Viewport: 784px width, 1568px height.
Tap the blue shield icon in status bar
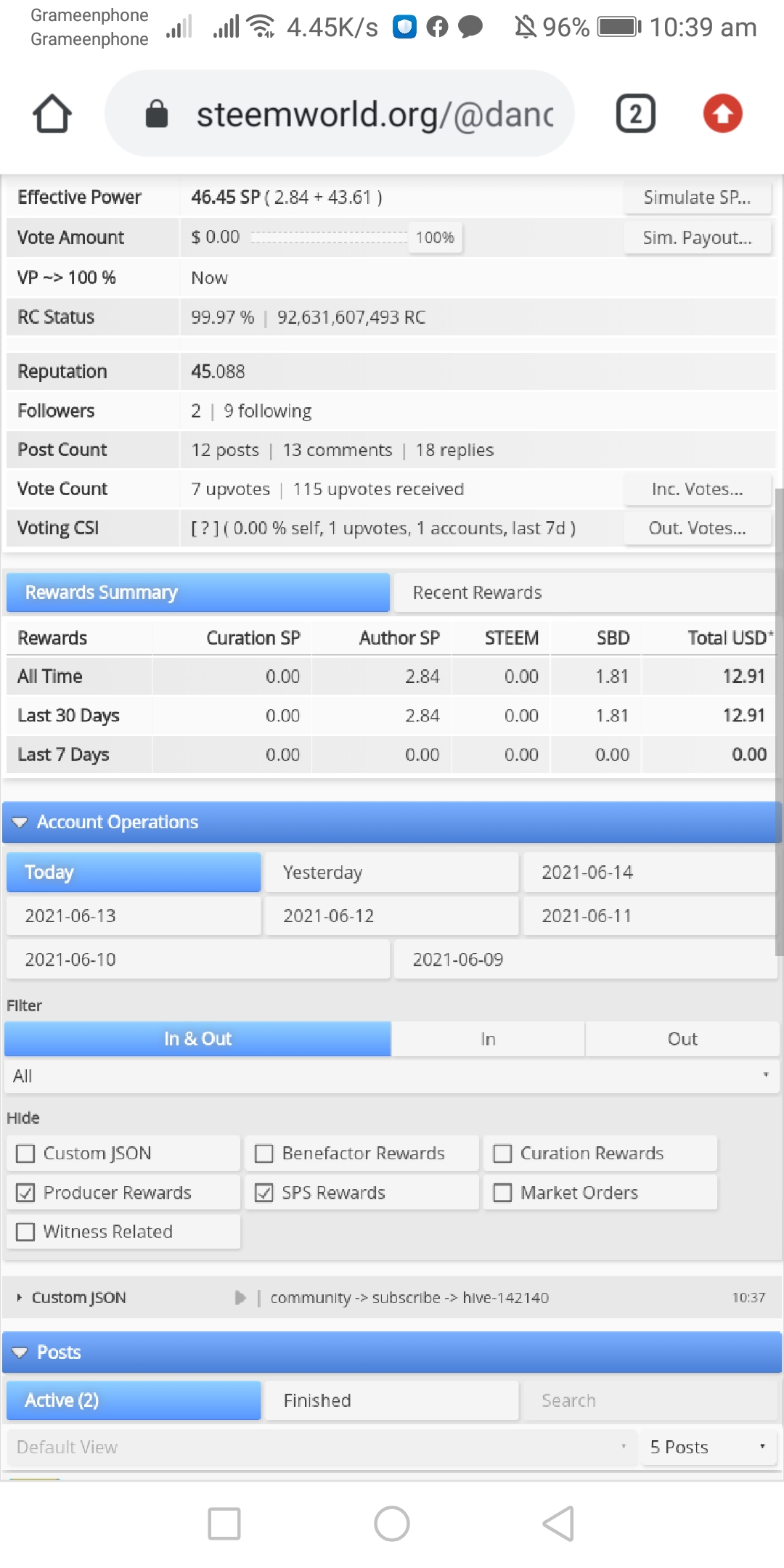404,27
